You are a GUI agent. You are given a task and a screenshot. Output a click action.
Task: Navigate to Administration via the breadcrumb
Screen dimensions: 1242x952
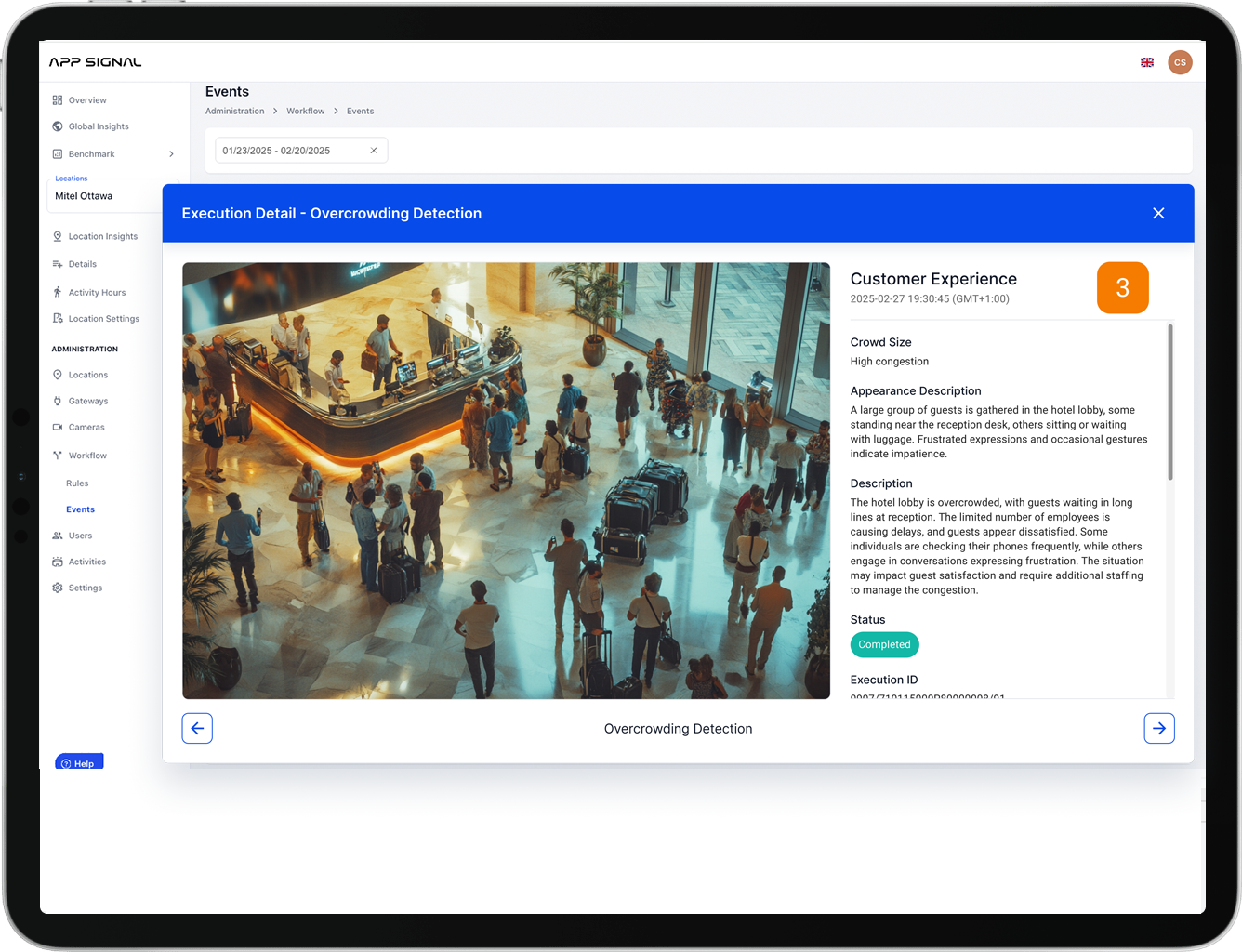[234, 111]
